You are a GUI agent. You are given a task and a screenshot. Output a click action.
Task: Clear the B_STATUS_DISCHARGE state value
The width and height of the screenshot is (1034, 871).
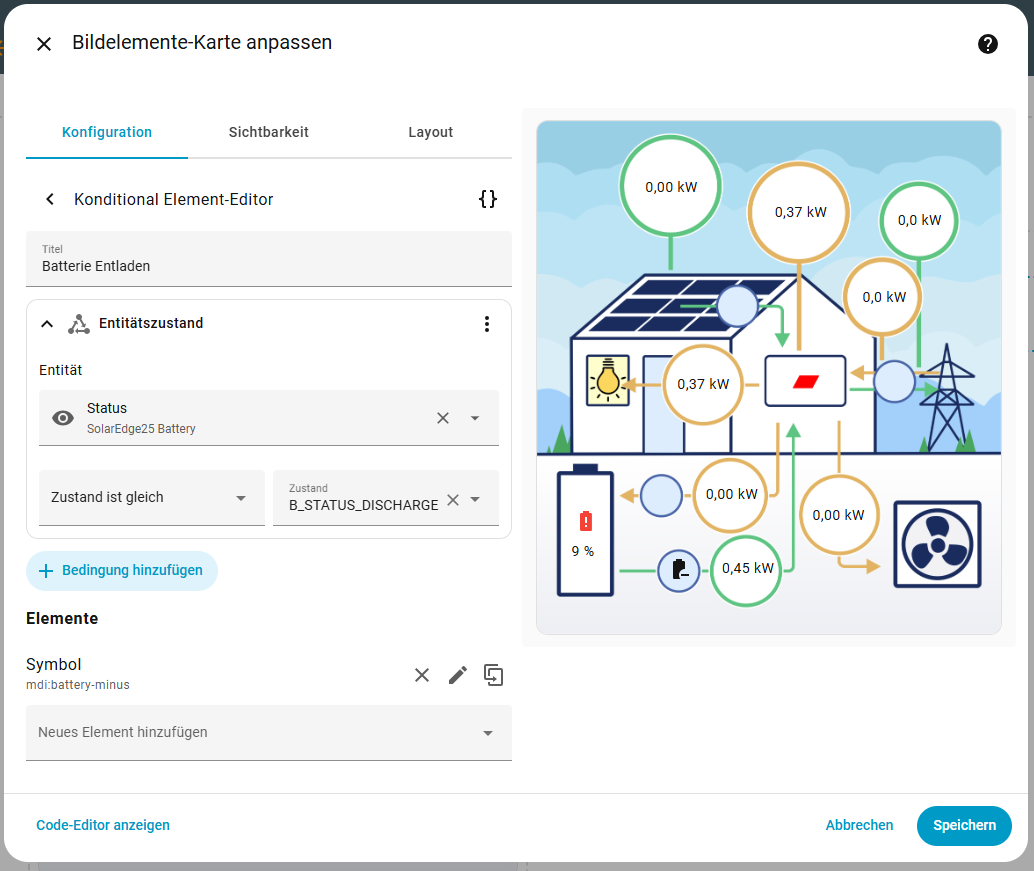pyautogui.click(x=453, y=500)
